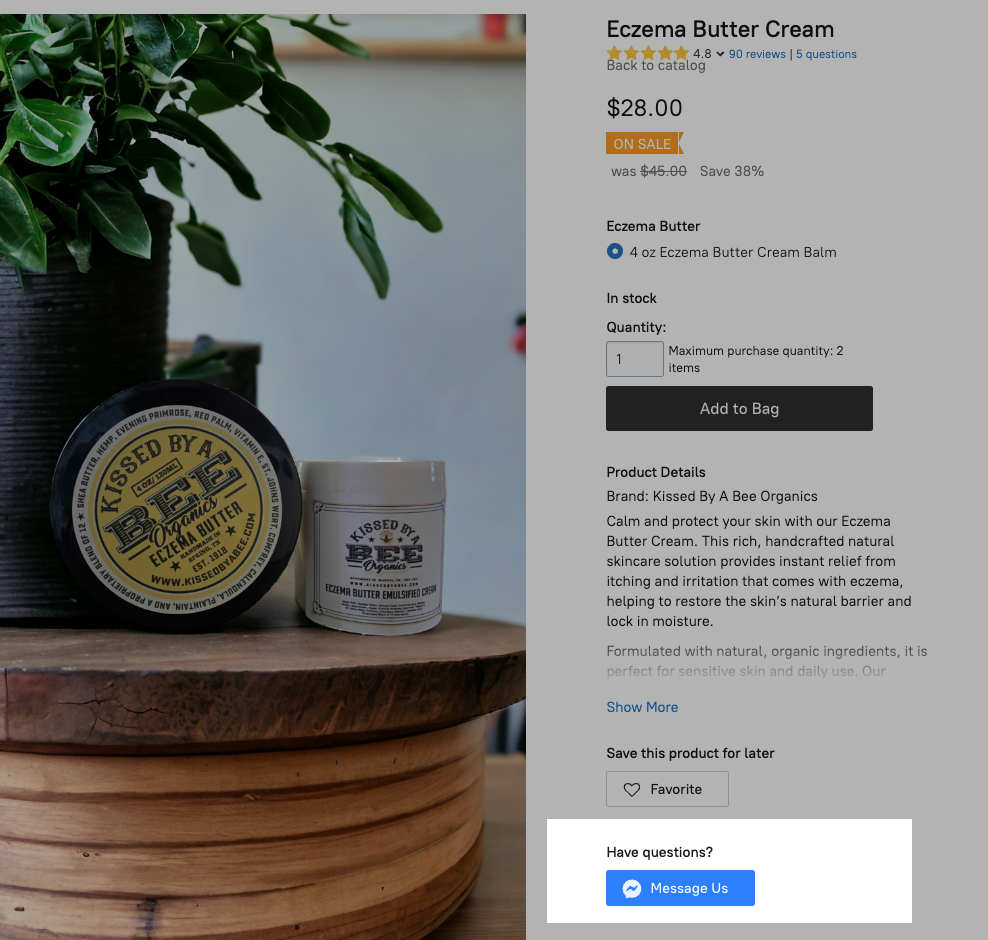The height and width of the screenshot is (940, 988).
Task: Click the Add to Bag button
Action: pos(739,408)
